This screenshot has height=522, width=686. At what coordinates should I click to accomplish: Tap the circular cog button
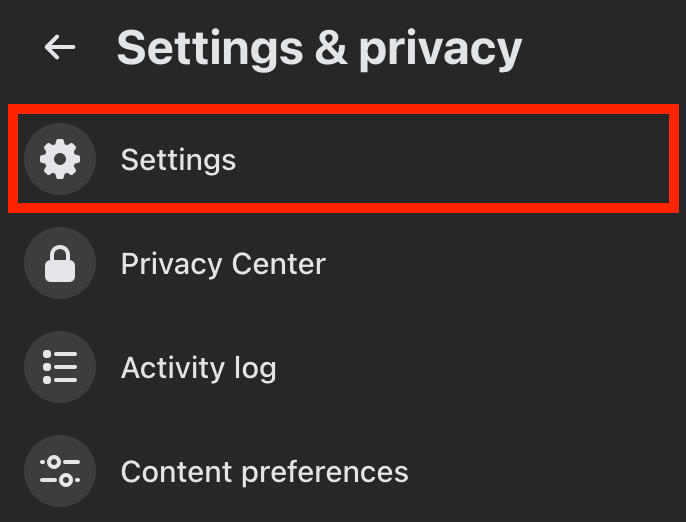pyautogui.click(x=60, y=159)
